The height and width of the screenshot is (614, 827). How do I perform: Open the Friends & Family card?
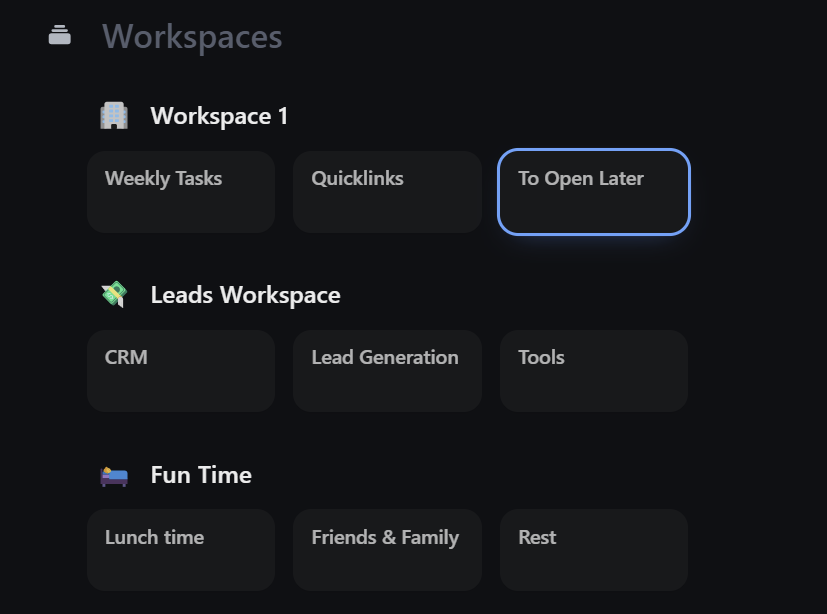point(387,550)
